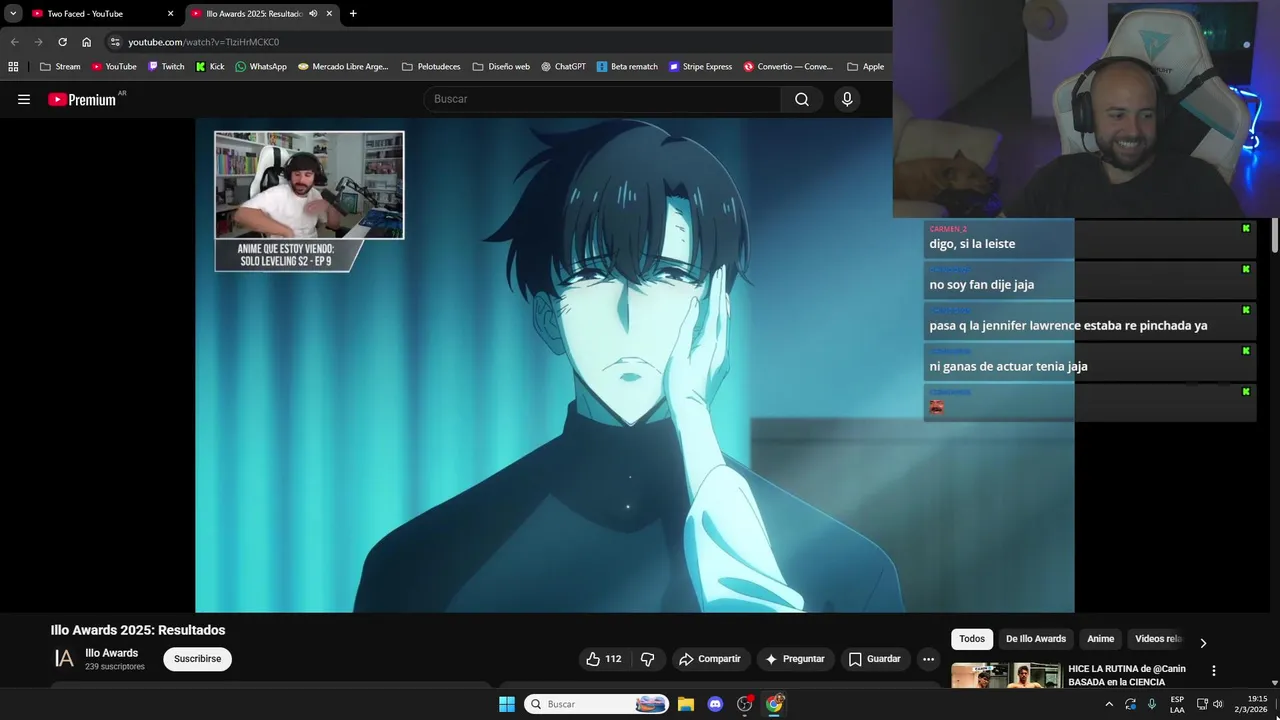The height and width of the screenshot is (720, 1280).
Task: Open the YouTube guide hamburger menu
Action: coord(24,99)
